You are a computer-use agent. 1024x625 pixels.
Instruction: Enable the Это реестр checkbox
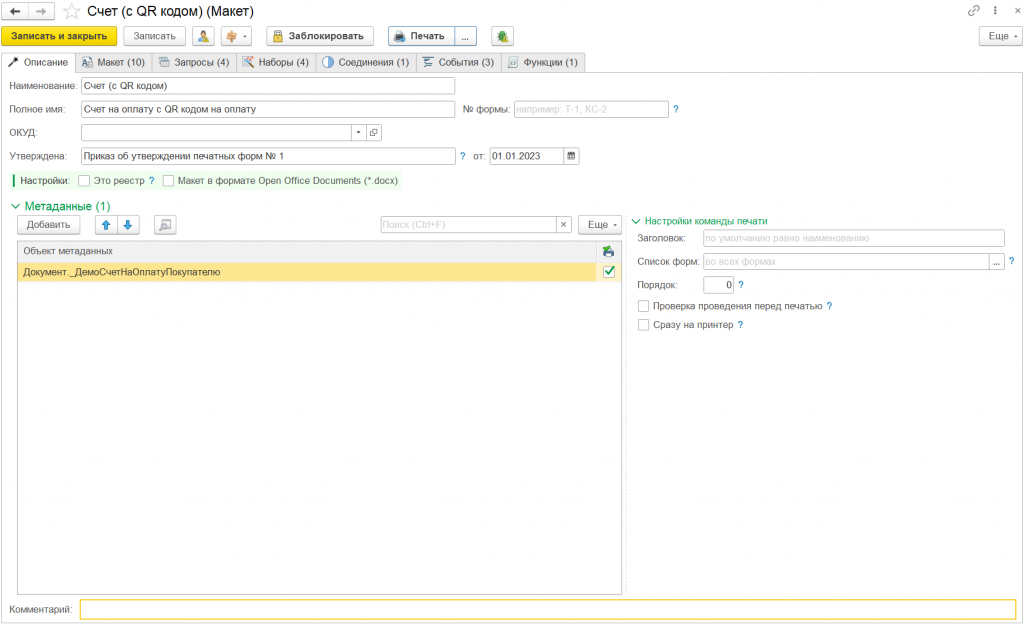click(84, 181)
